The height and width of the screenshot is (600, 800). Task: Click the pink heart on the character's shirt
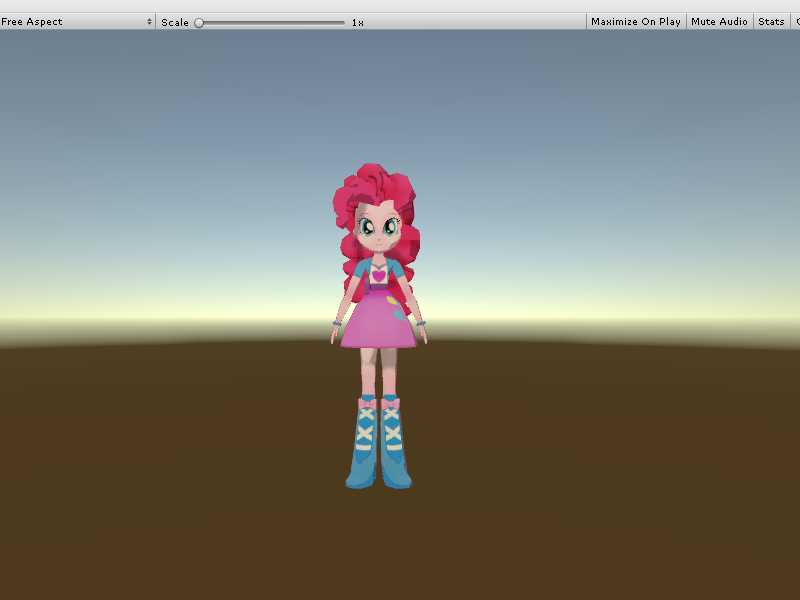379,272
